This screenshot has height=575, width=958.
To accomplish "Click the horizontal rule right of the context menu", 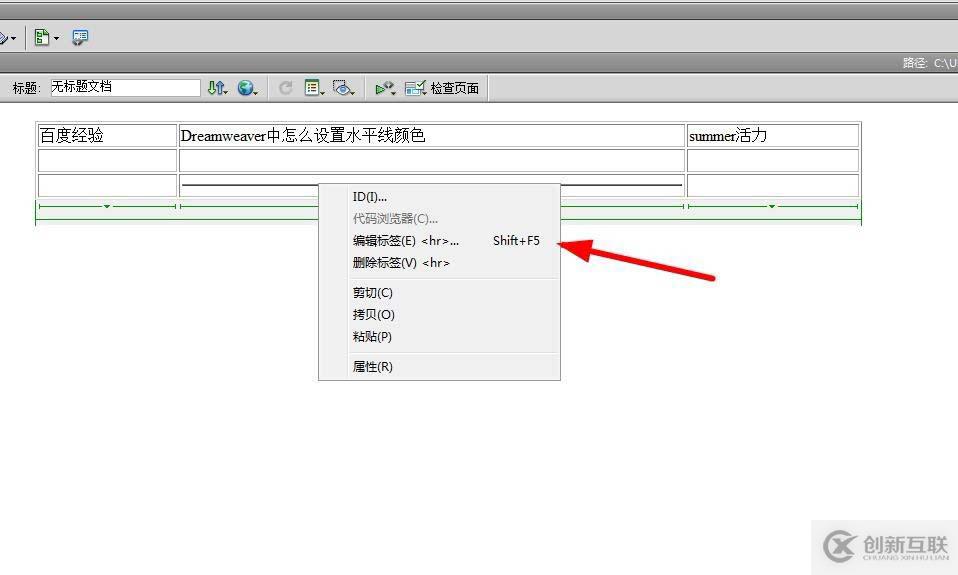I will (x=621, y=184).
